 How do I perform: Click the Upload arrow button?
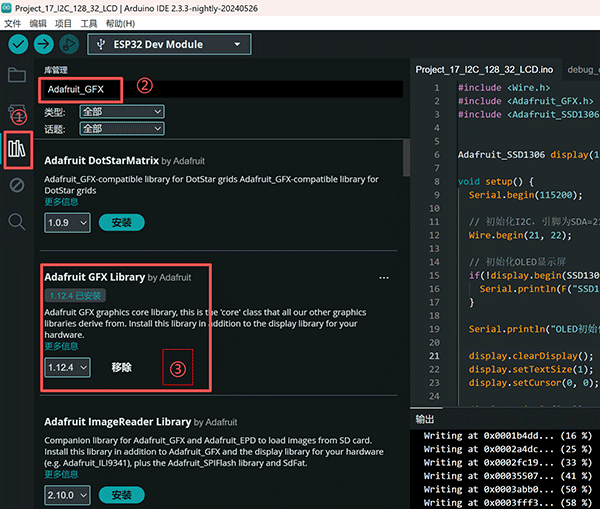(44, 44)
